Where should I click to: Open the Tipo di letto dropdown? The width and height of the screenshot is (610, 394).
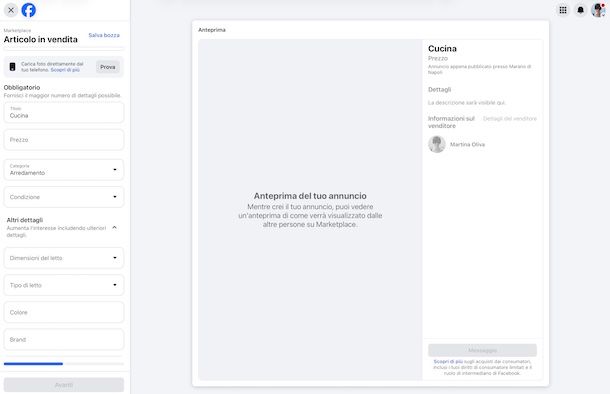64,285
